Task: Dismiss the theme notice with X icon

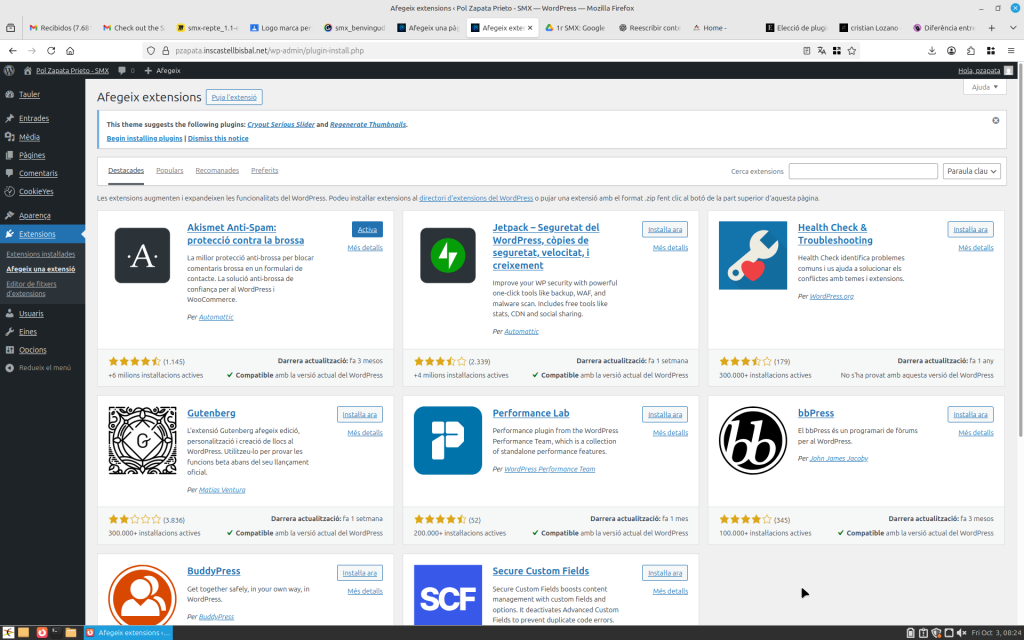Action: (995, 120)
